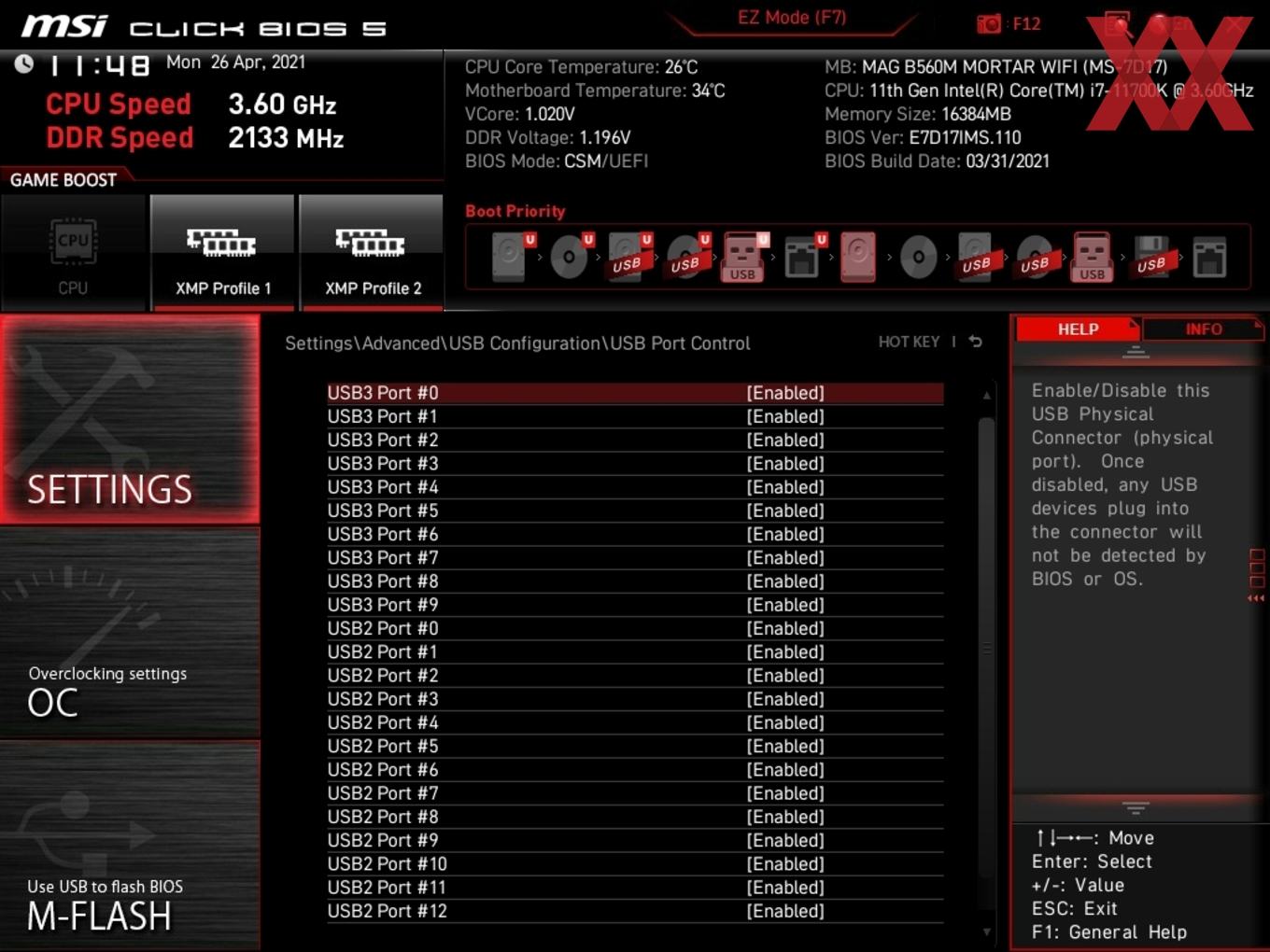Viewport: 1270px width, 952px height.
Task: Select the UEFI USB optical drive boot icon
Action: pos(687,257)
